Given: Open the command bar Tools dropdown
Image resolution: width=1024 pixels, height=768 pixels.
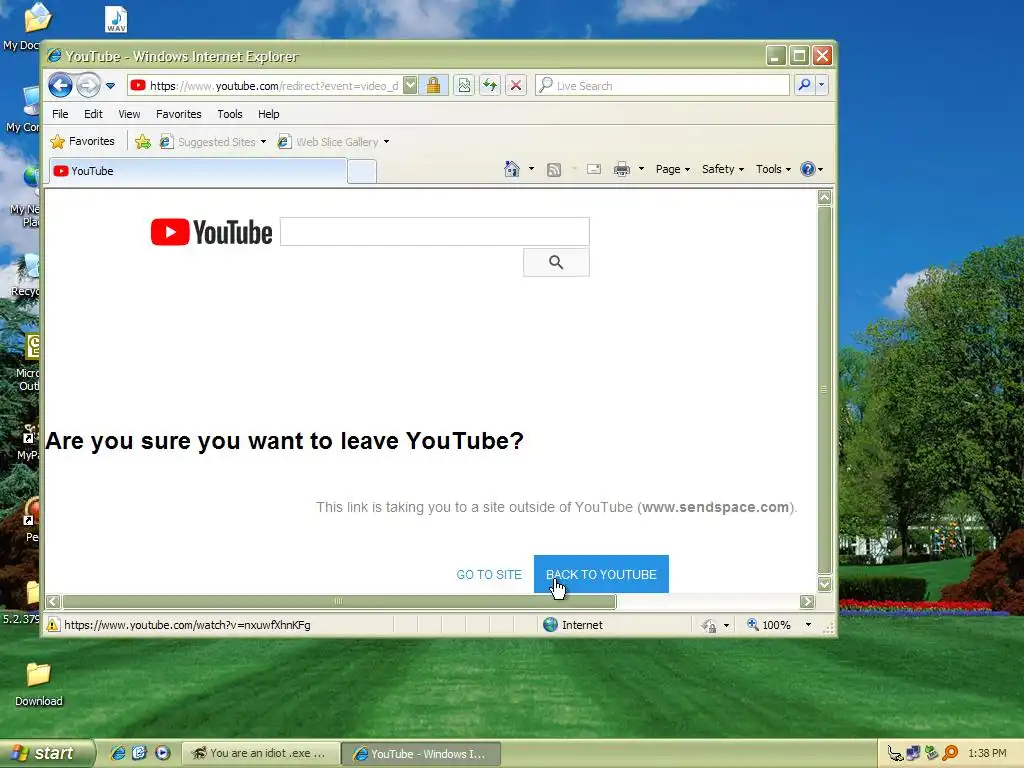Looking at the screenshot, I should point(773,169).
